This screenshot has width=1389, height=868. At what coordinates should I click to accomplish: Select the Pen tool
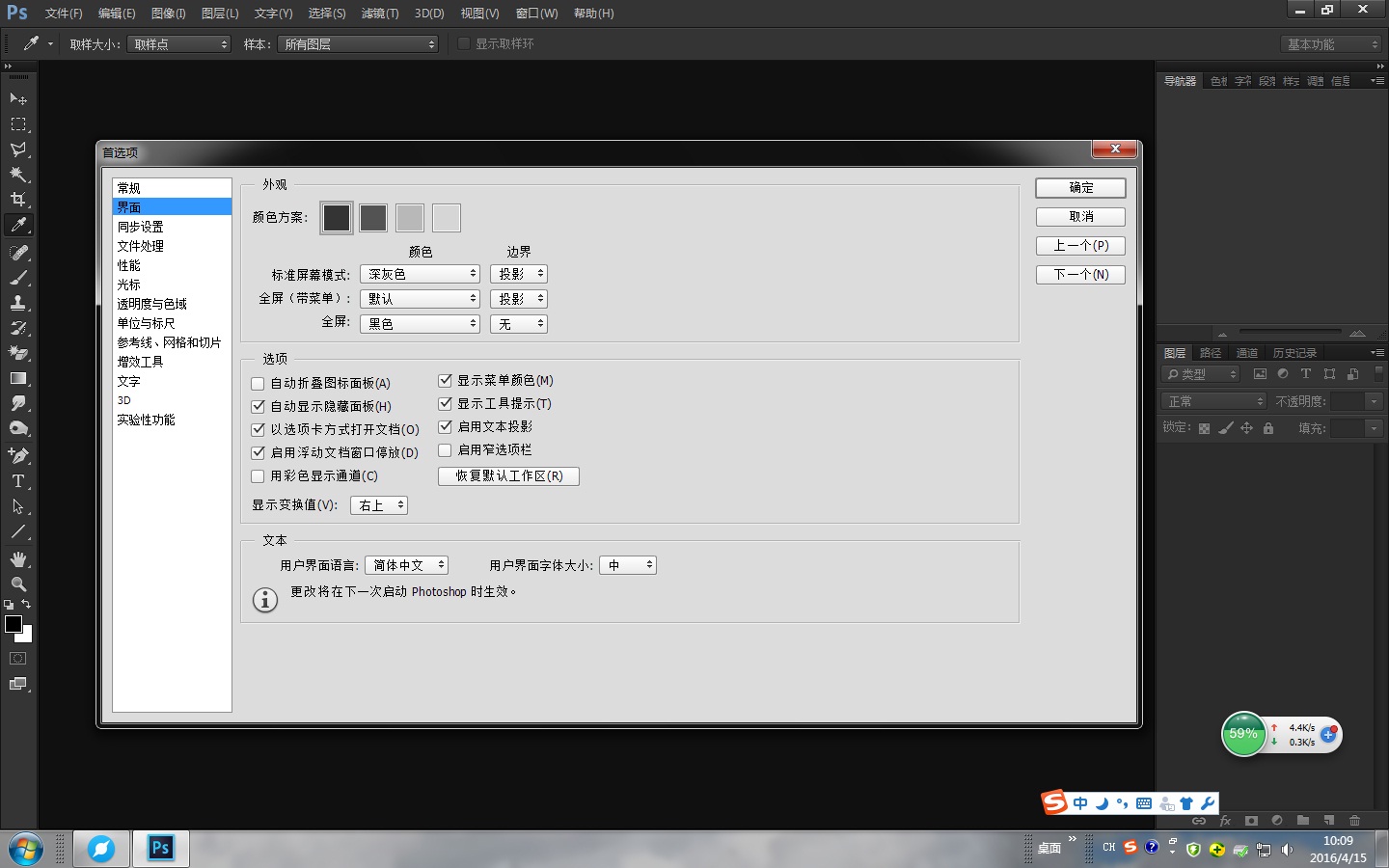pyautogui.click(x=18, y=455)
